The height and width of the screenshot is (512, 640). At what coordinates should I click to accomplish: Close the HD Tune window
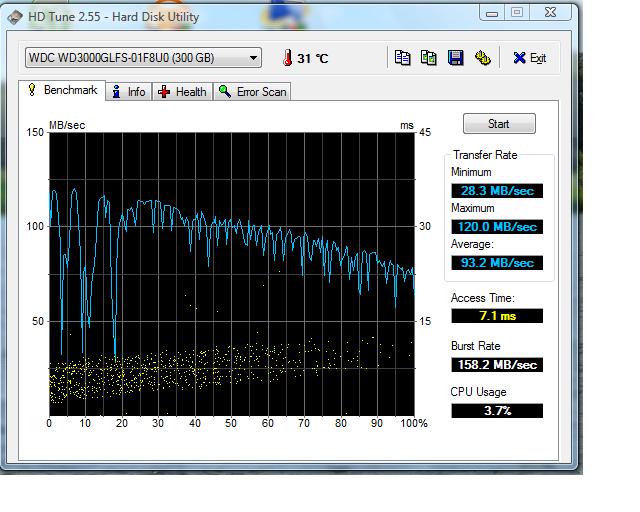pos(551,13)
